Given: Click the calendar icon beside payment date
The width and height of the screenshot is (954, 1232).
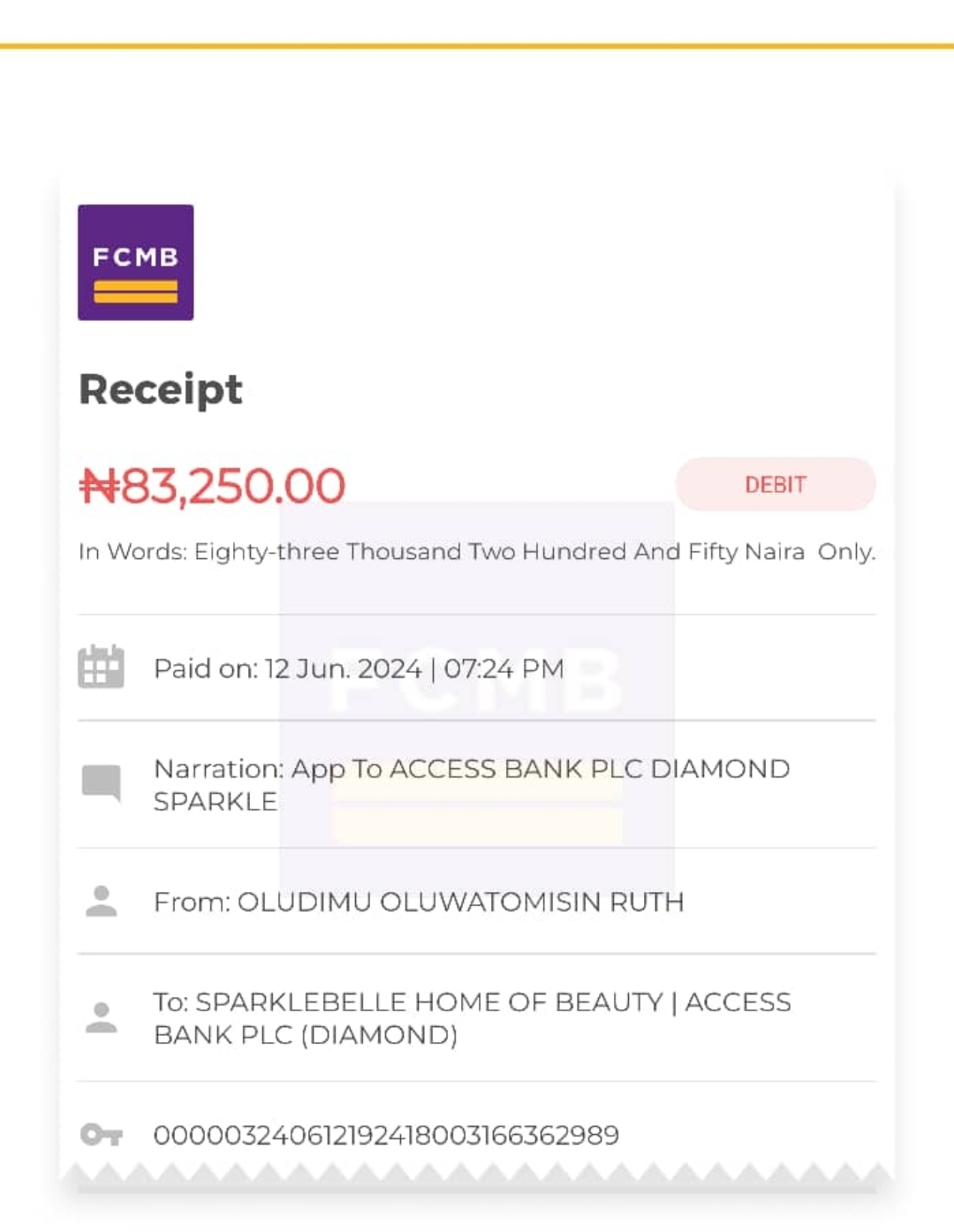Looking at the screenshot, I should [101, 667].
